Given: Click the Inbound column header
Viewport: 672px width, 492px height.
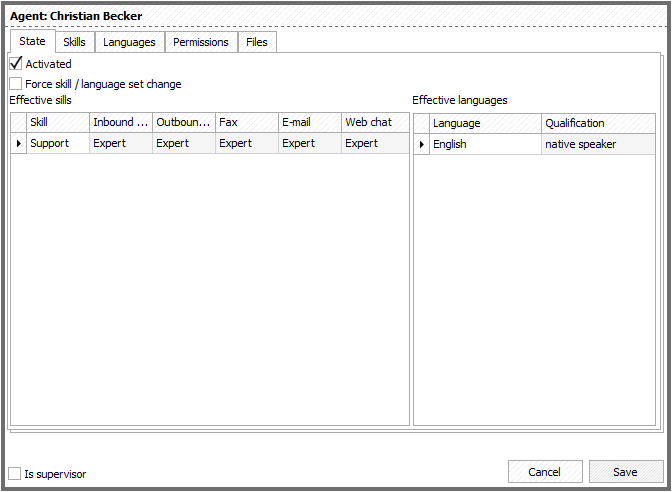Looking at the screenshot, I should coord(120,122).
